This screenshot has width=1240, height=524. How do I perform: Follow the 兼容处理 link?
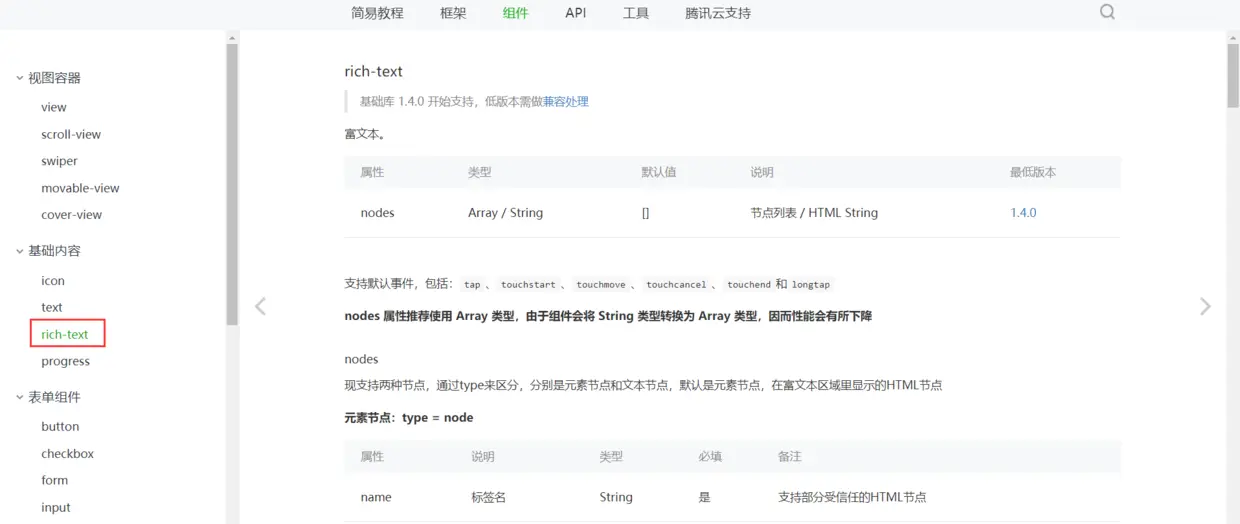566,101
